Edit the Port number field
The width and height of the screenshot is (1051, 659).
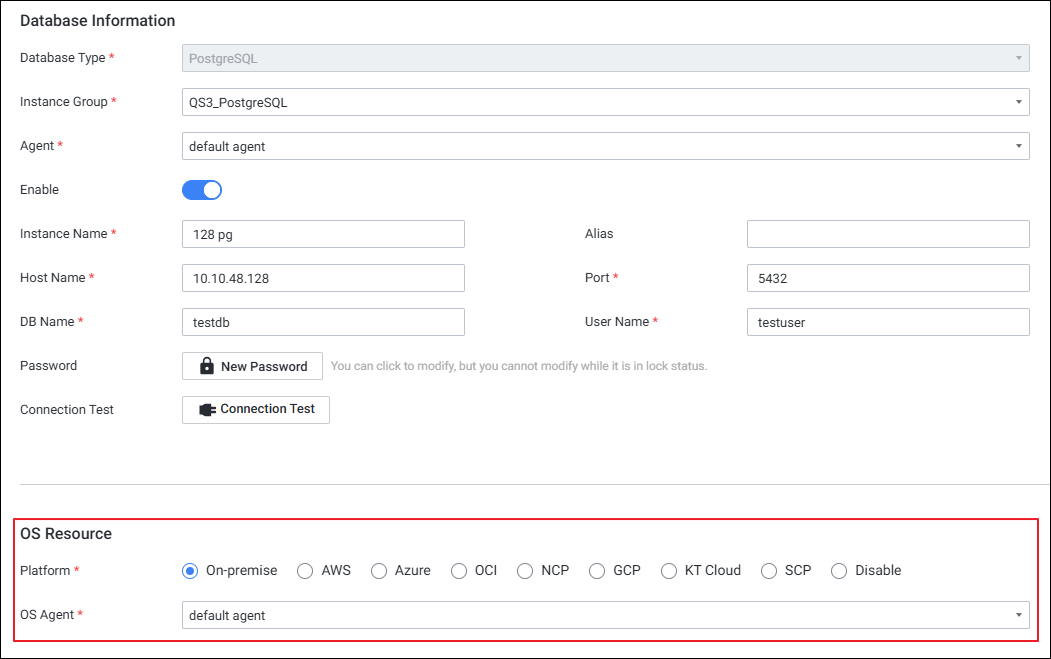pyautogui.click(x=887, y=278)
